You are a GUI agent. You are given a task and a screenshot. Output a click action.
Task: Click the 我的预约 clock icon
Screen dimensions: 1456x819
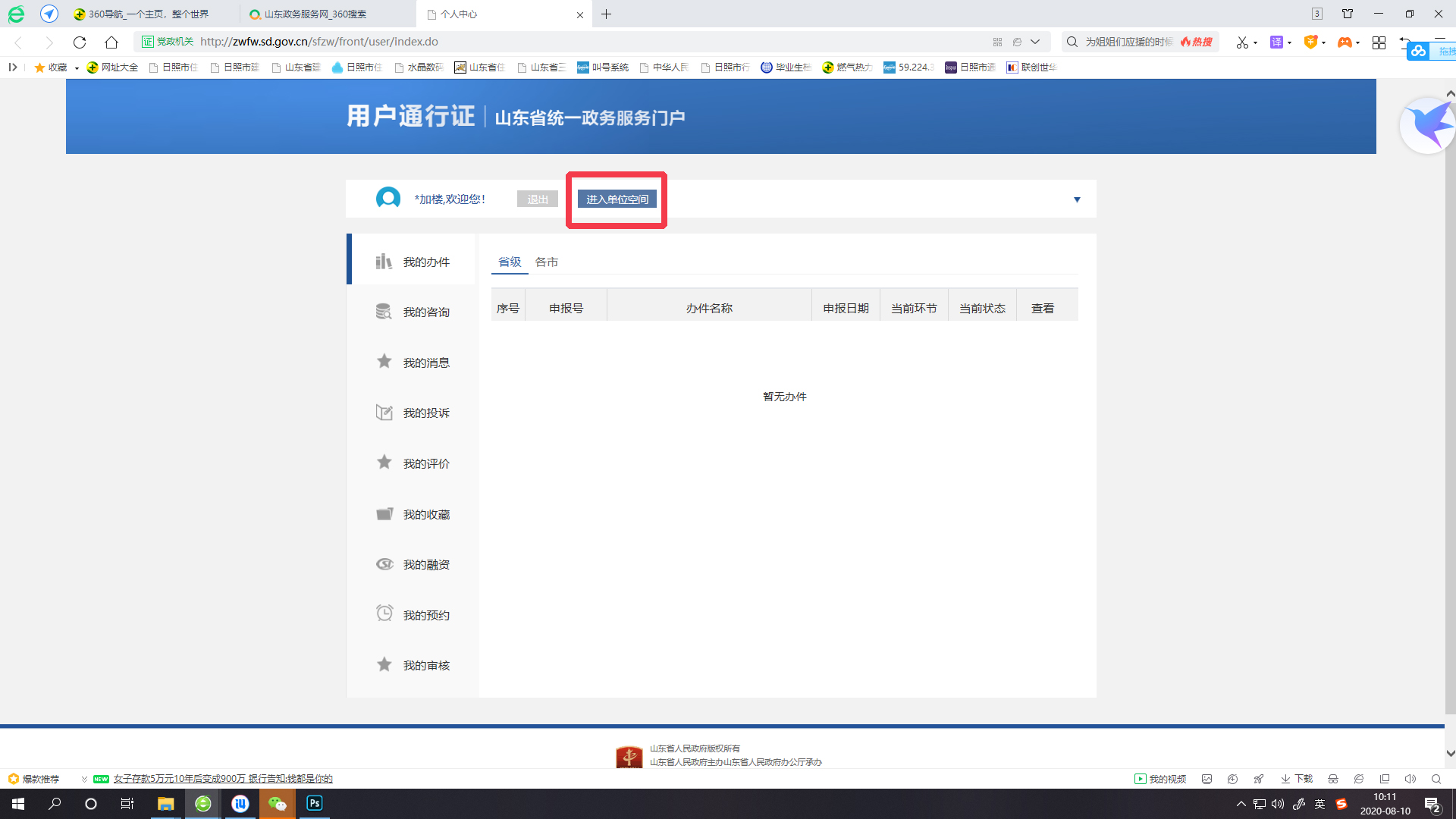point(384,613)
